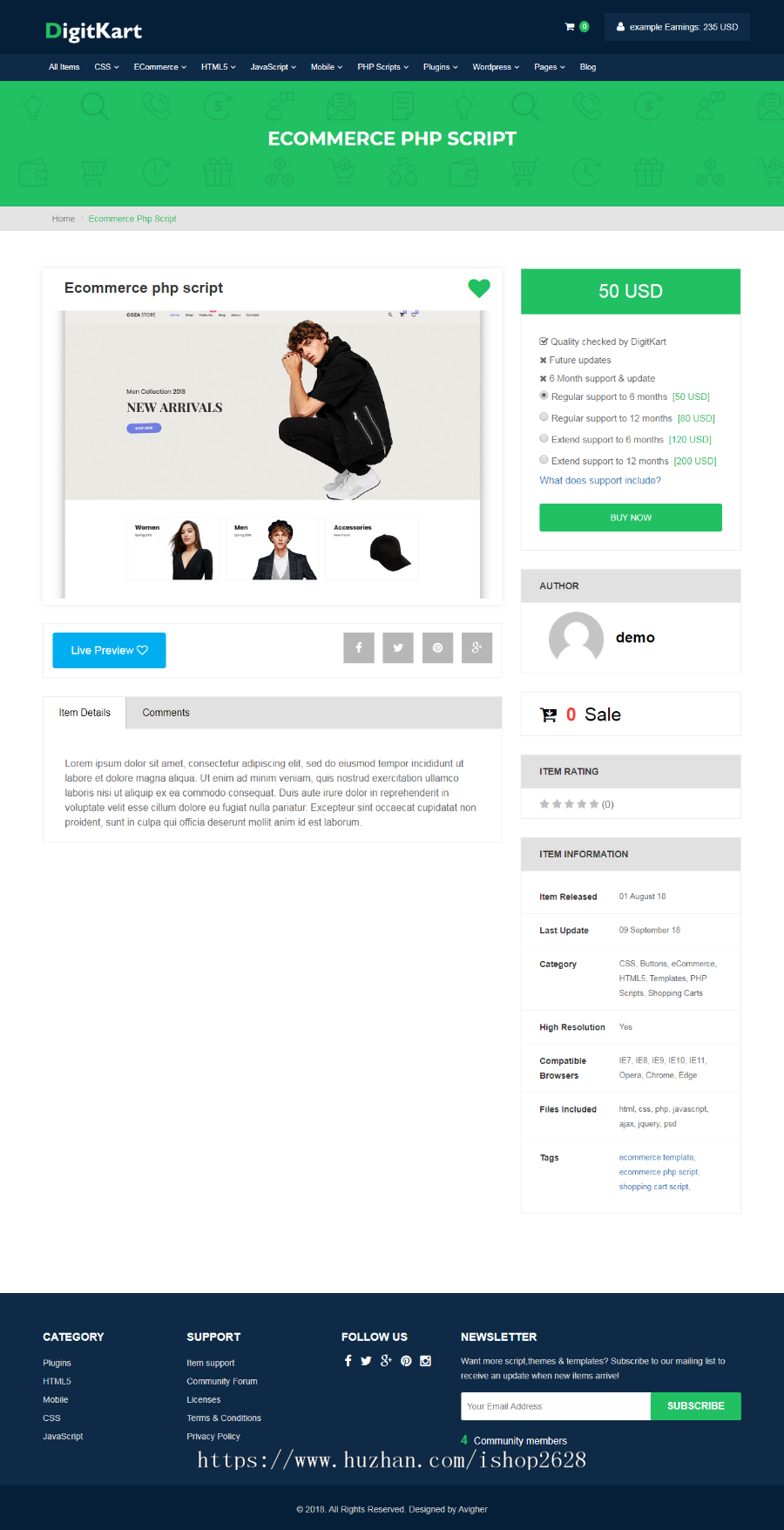The width and height of the screenshot is (784, 1530).
Task: Share item via Twitter square button
Action: (398, 647)
